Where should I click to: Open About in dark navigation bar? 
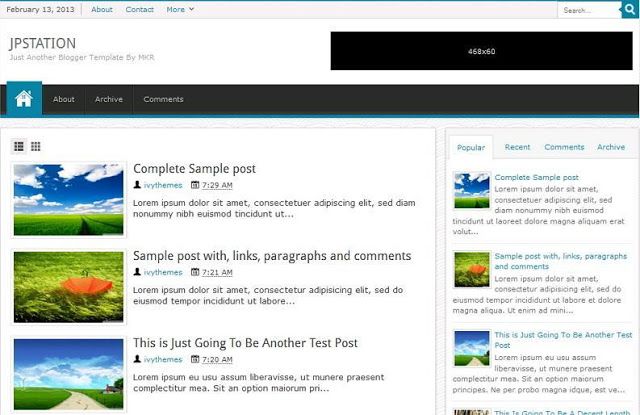pos(64,99)
